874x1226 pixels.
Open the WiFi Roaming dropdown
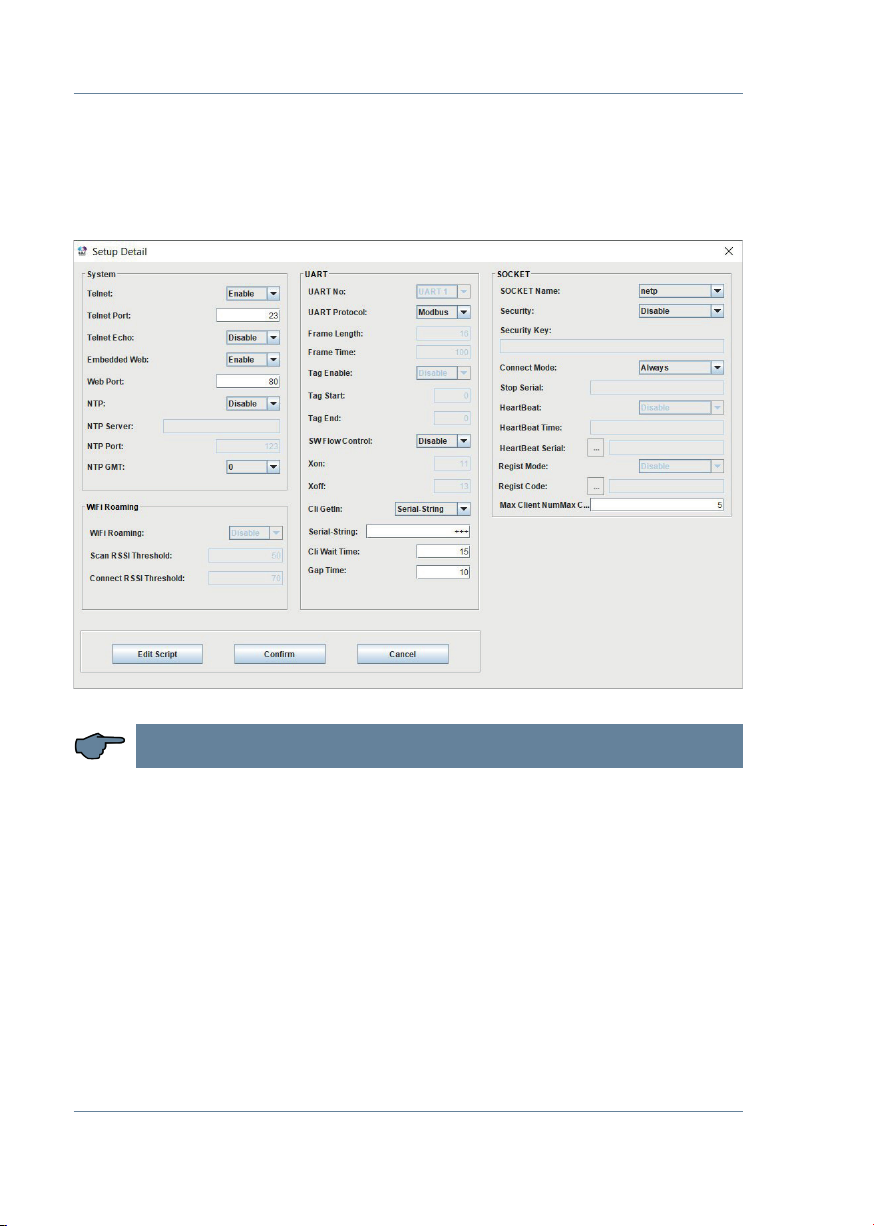click(x=256, y=533)
